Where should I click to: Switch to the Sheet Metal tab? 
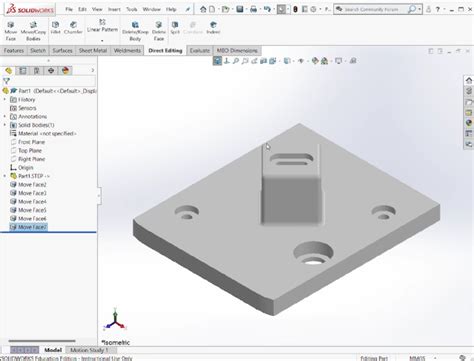coord(93,50)
